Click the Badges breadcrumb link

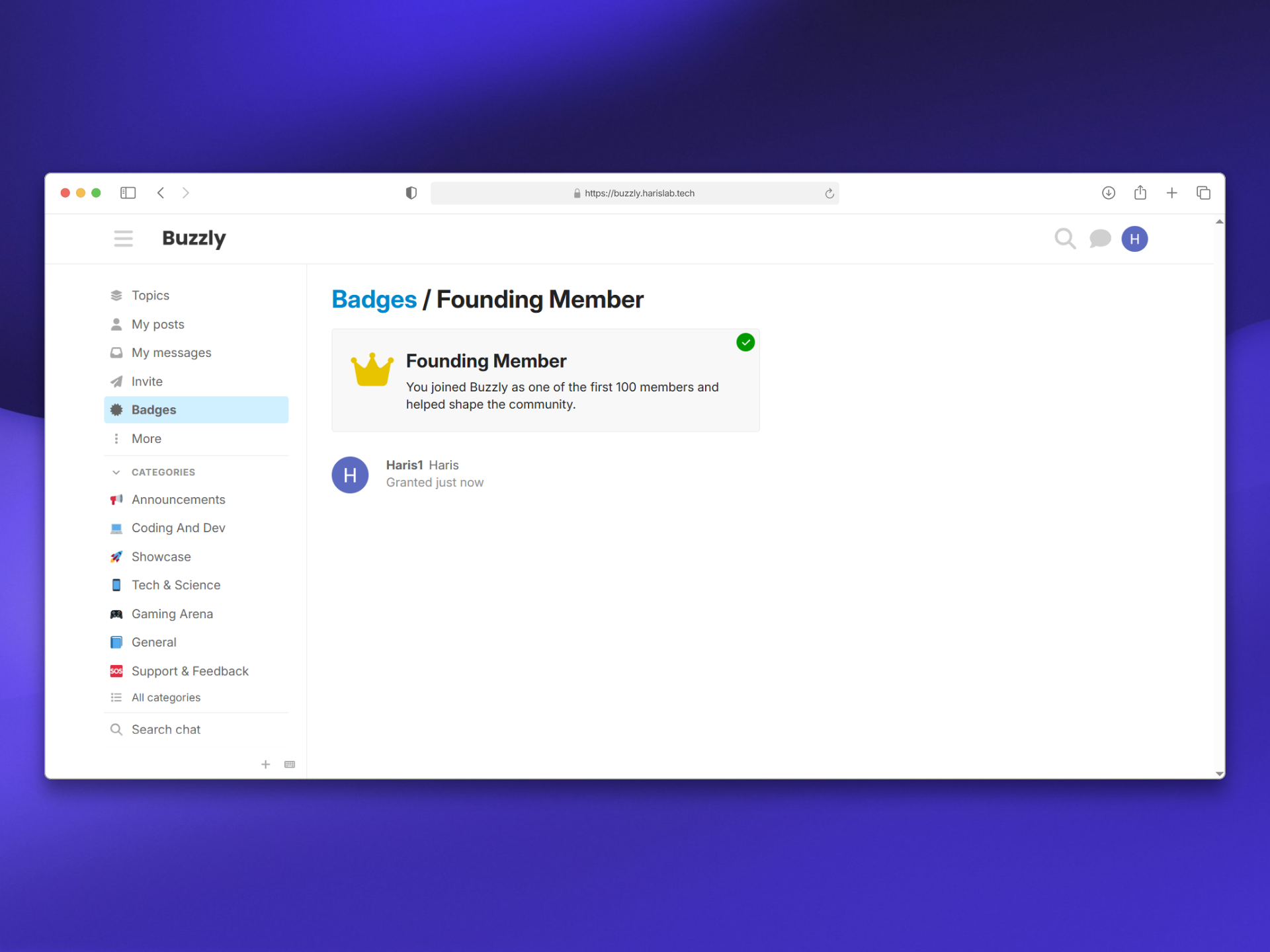374,299
